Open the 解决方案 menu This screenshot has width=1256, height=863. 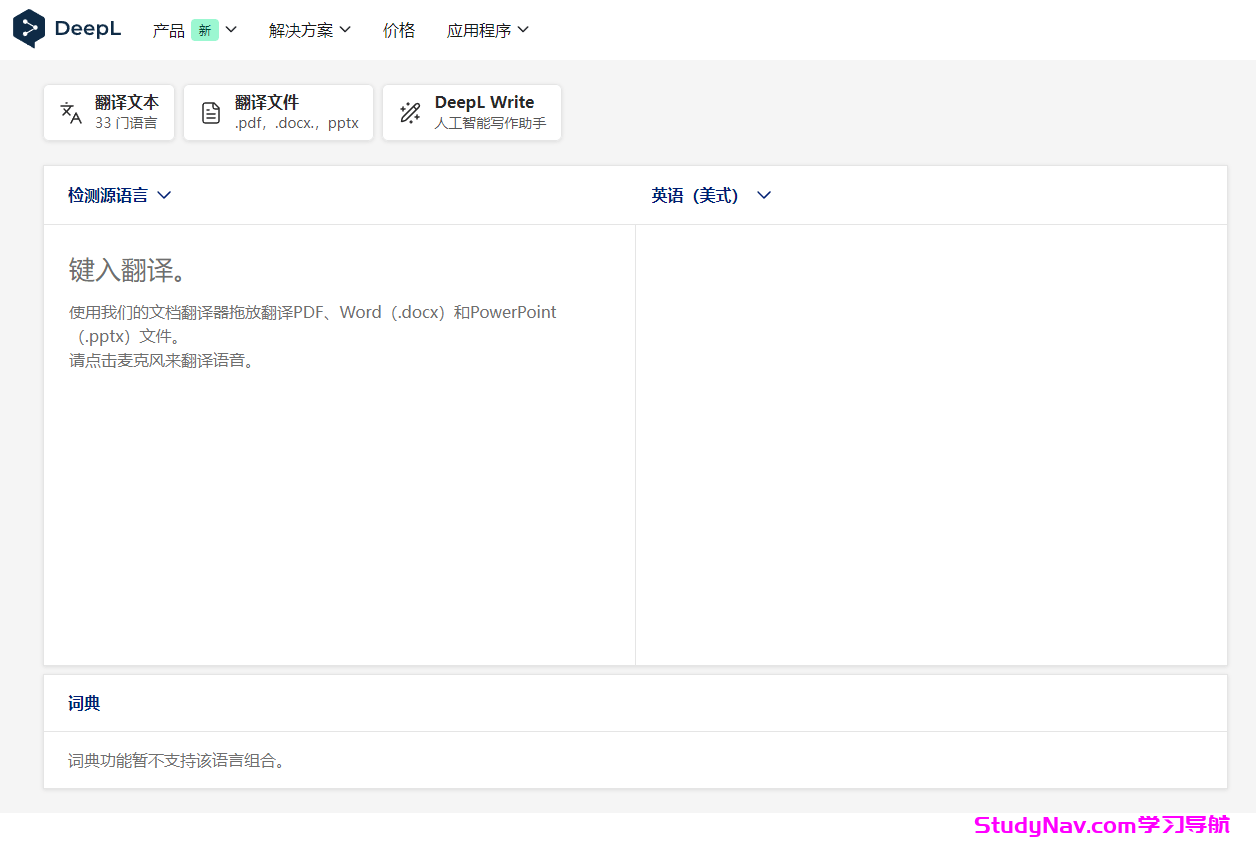310,30
